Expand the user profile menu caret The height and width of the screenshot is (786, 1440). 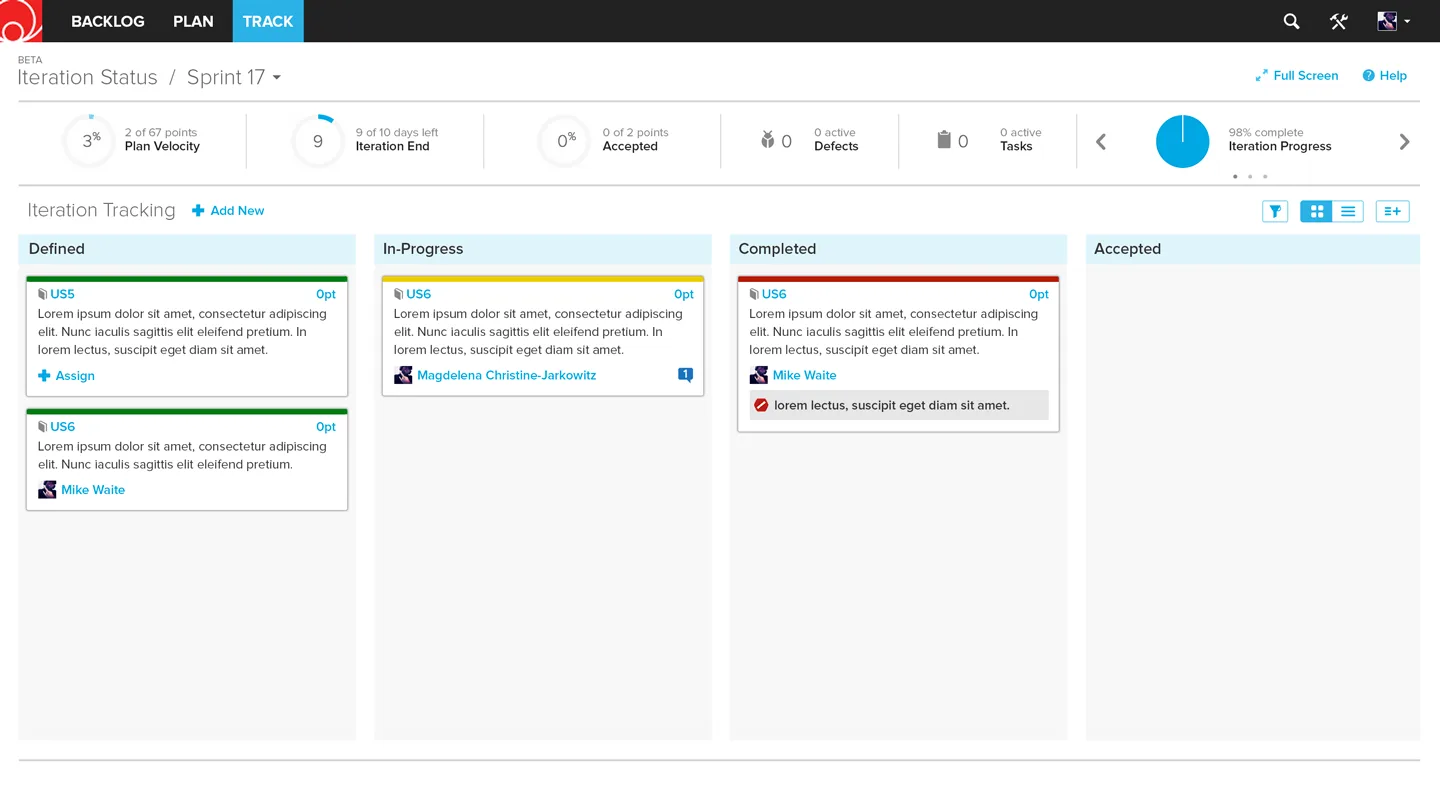pyautogui.click(x=1407, y=21)
